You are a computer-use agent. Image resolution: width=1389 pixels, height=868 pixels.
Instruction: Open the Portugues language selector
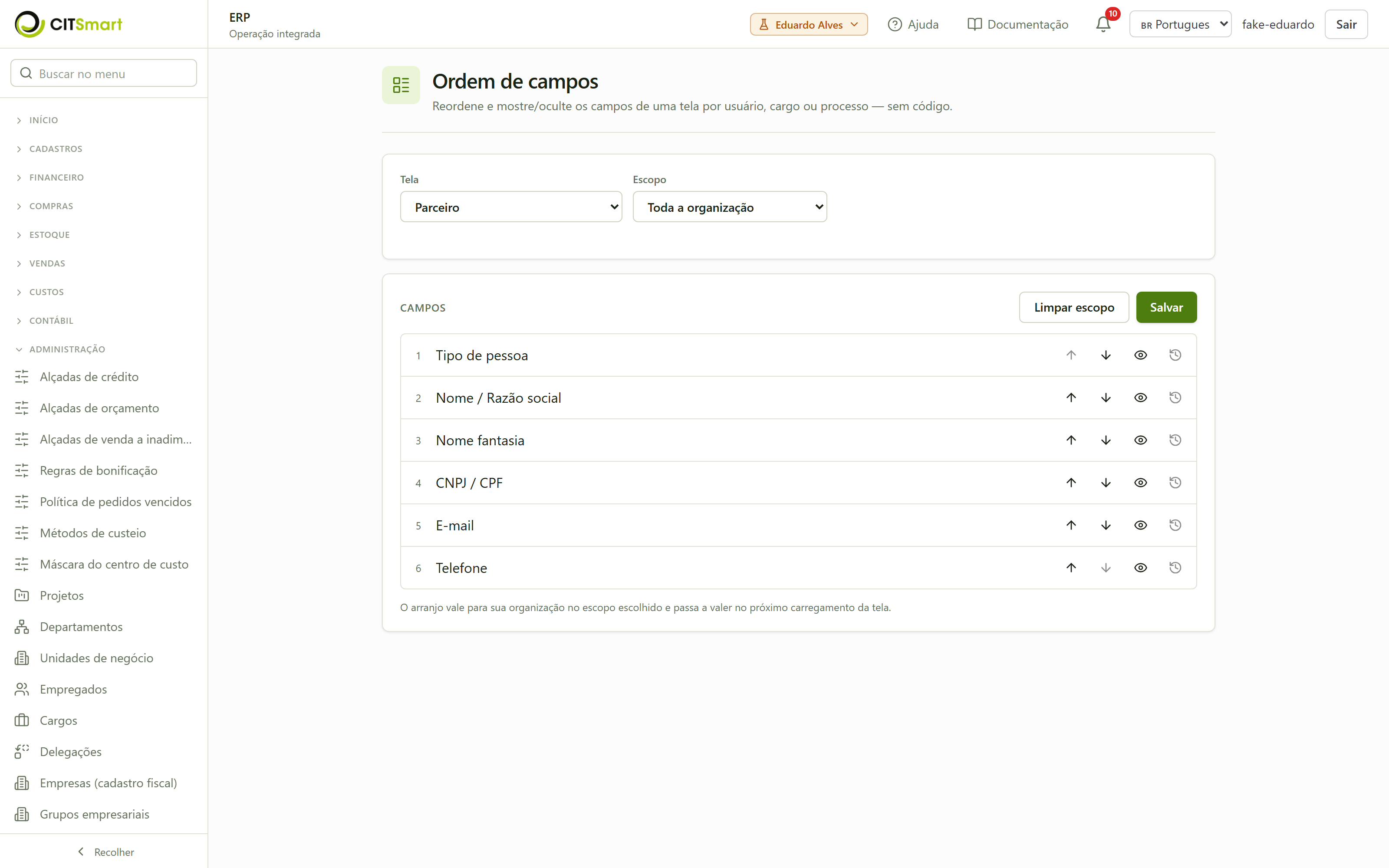coord(1180,24)
